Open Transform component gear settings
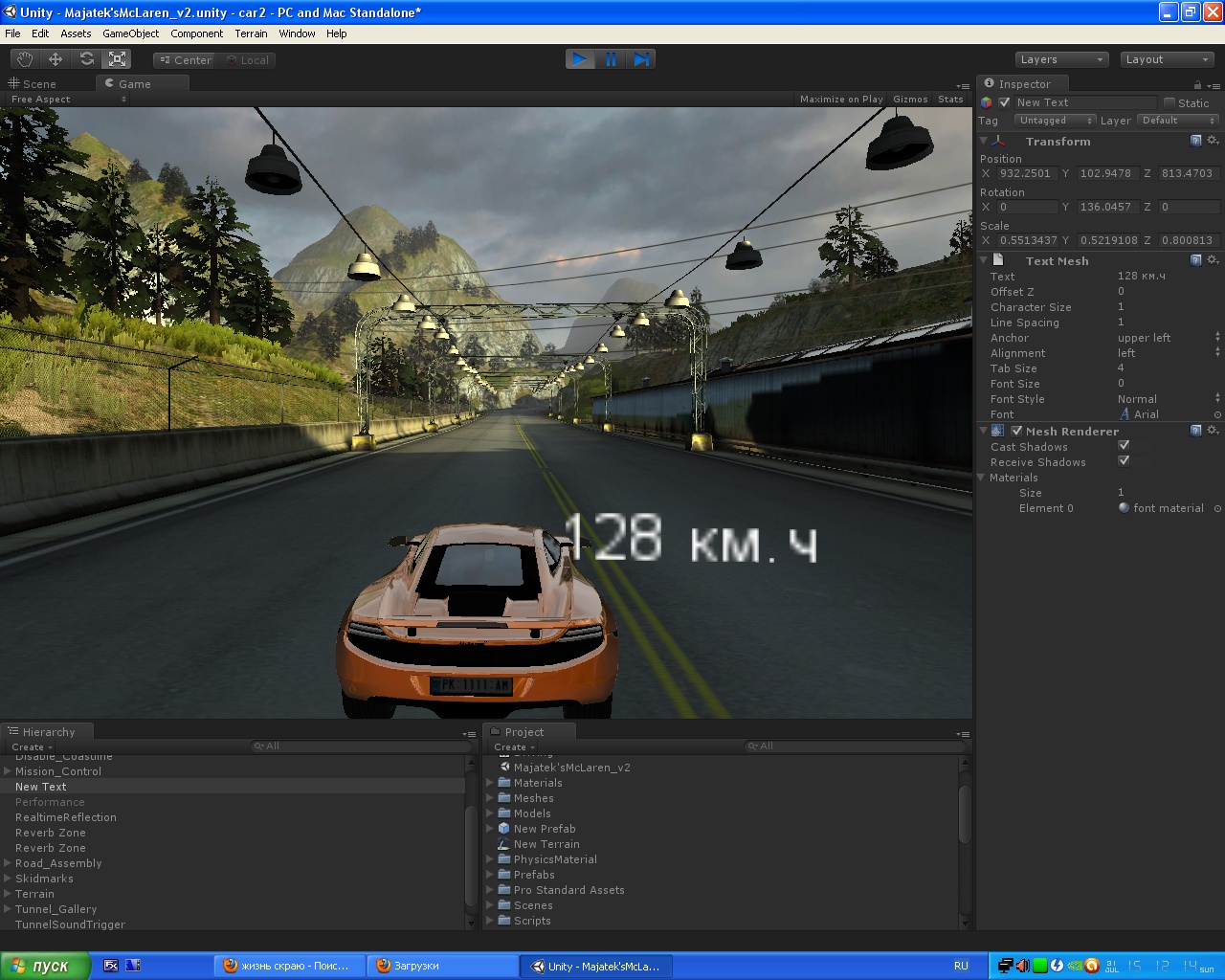Image resolution: width=1225 pixels, height=980 pixels. point(1213,141)
